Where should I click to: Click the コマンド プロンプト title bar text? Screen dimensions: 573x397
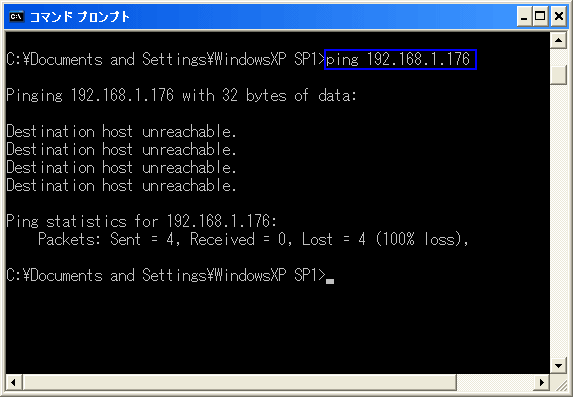pos(79,17)
